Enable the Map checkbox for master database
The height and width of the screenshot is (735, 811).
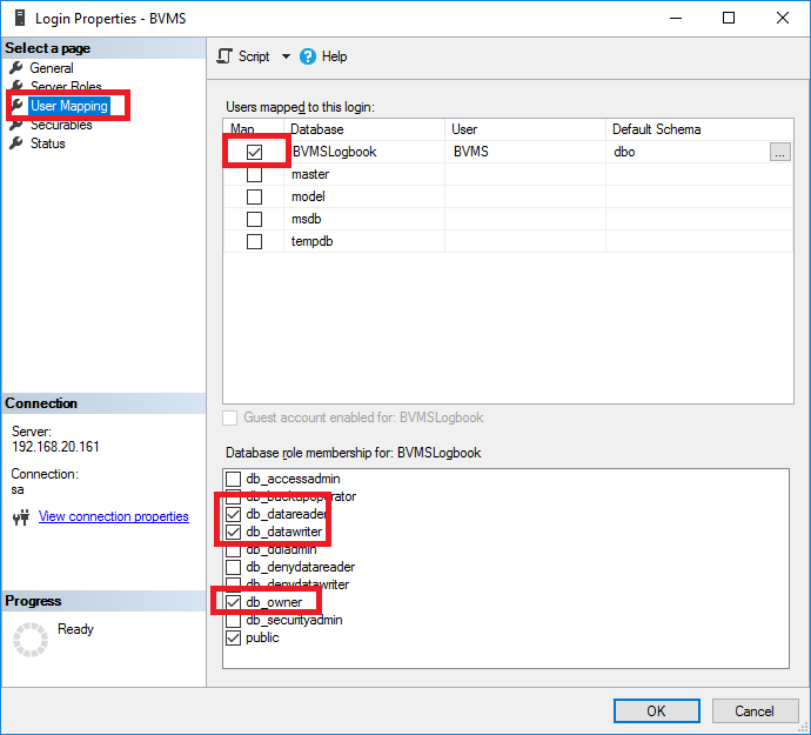click(x=254, y=174)
